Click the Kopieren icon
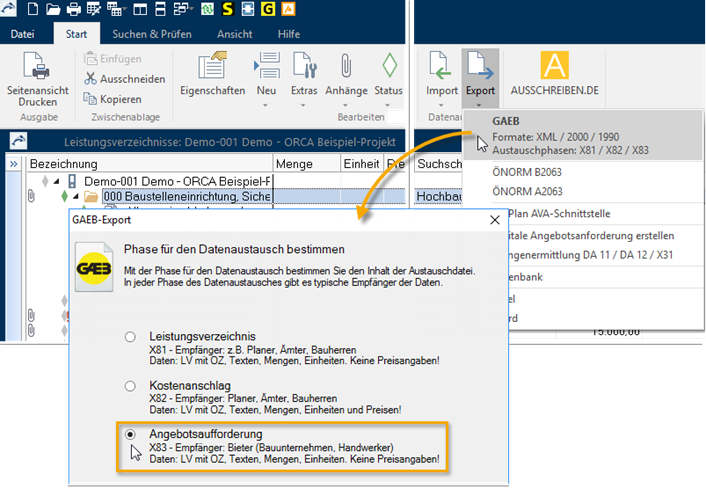Viewport: 706px width, 489px height. click(92, 99)
